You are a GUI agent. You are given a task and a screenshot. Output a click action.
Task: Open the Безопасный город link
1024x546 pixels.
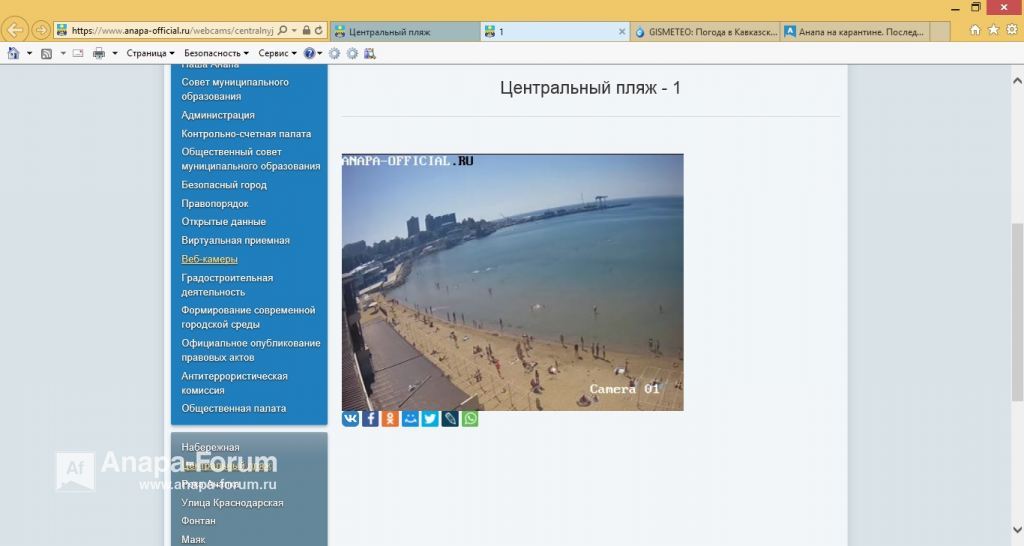[224, 185]
